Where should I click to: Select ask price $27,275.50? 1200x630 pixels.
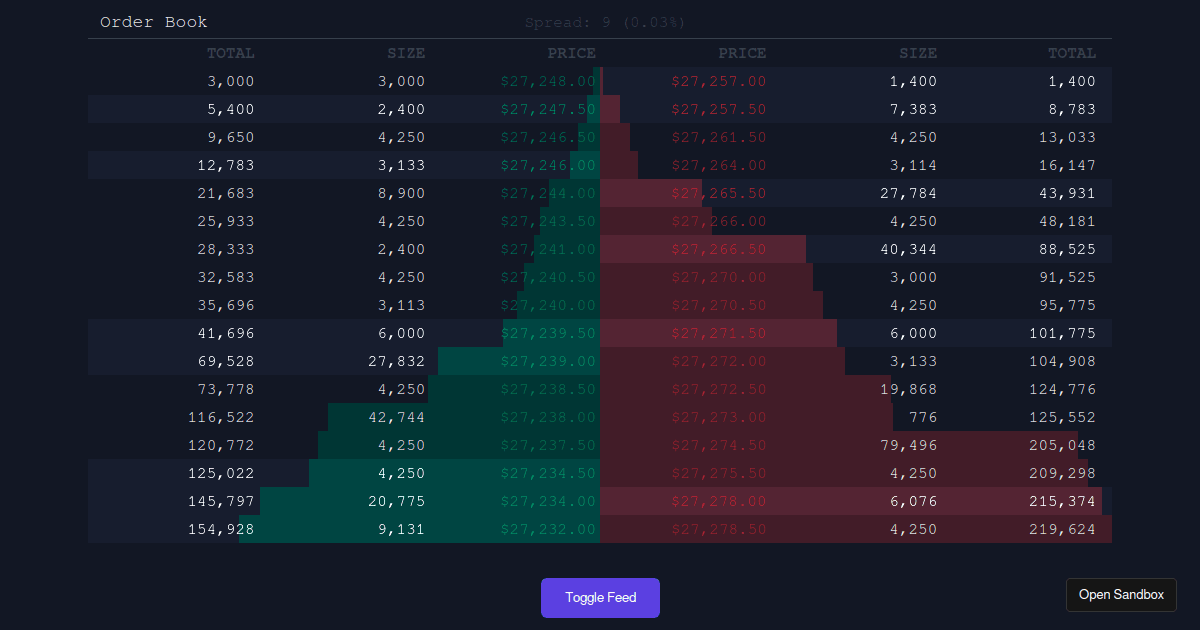(719, 473)
